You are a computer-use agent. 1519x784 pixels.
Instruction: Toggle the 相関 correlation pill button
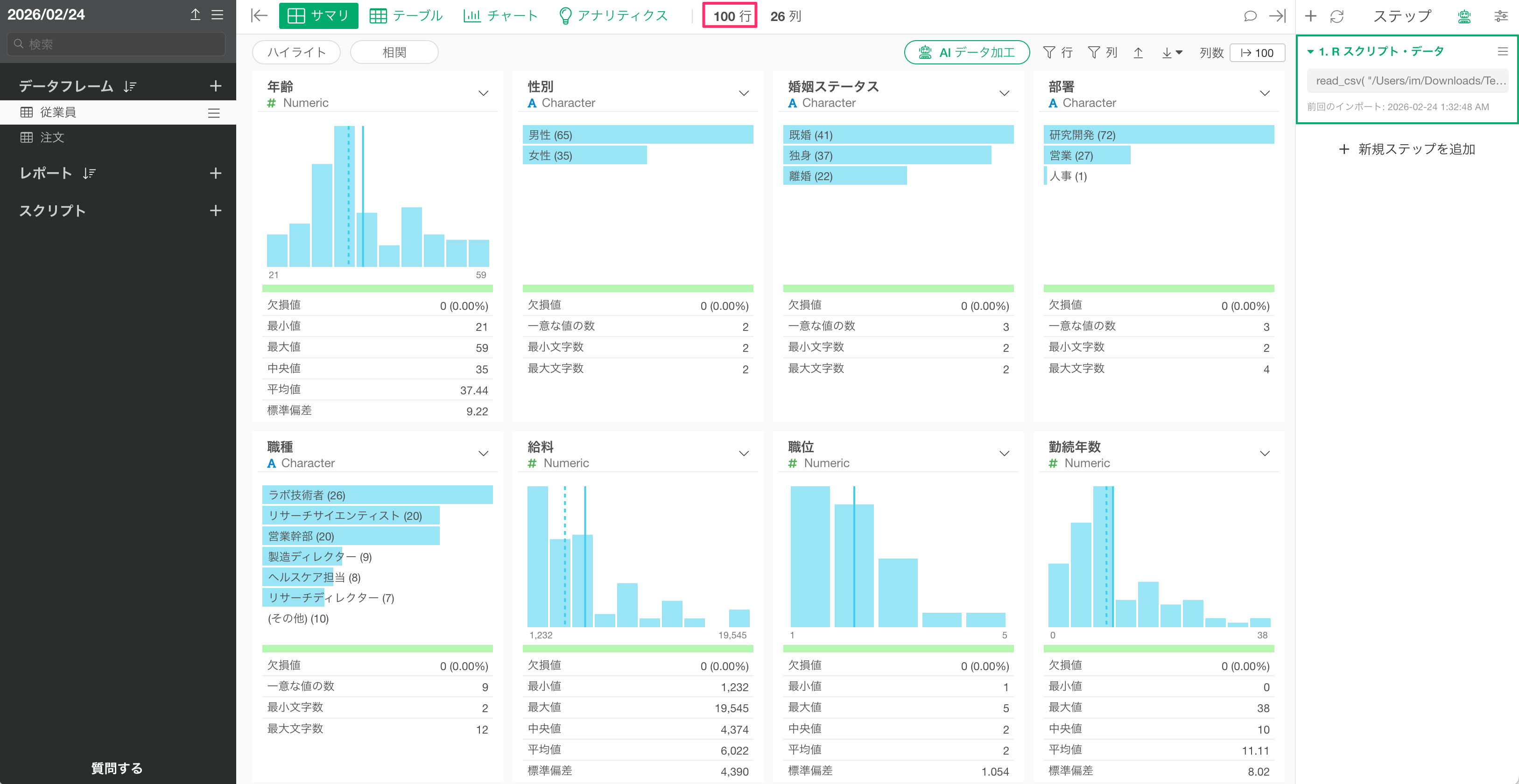[394, 52]
